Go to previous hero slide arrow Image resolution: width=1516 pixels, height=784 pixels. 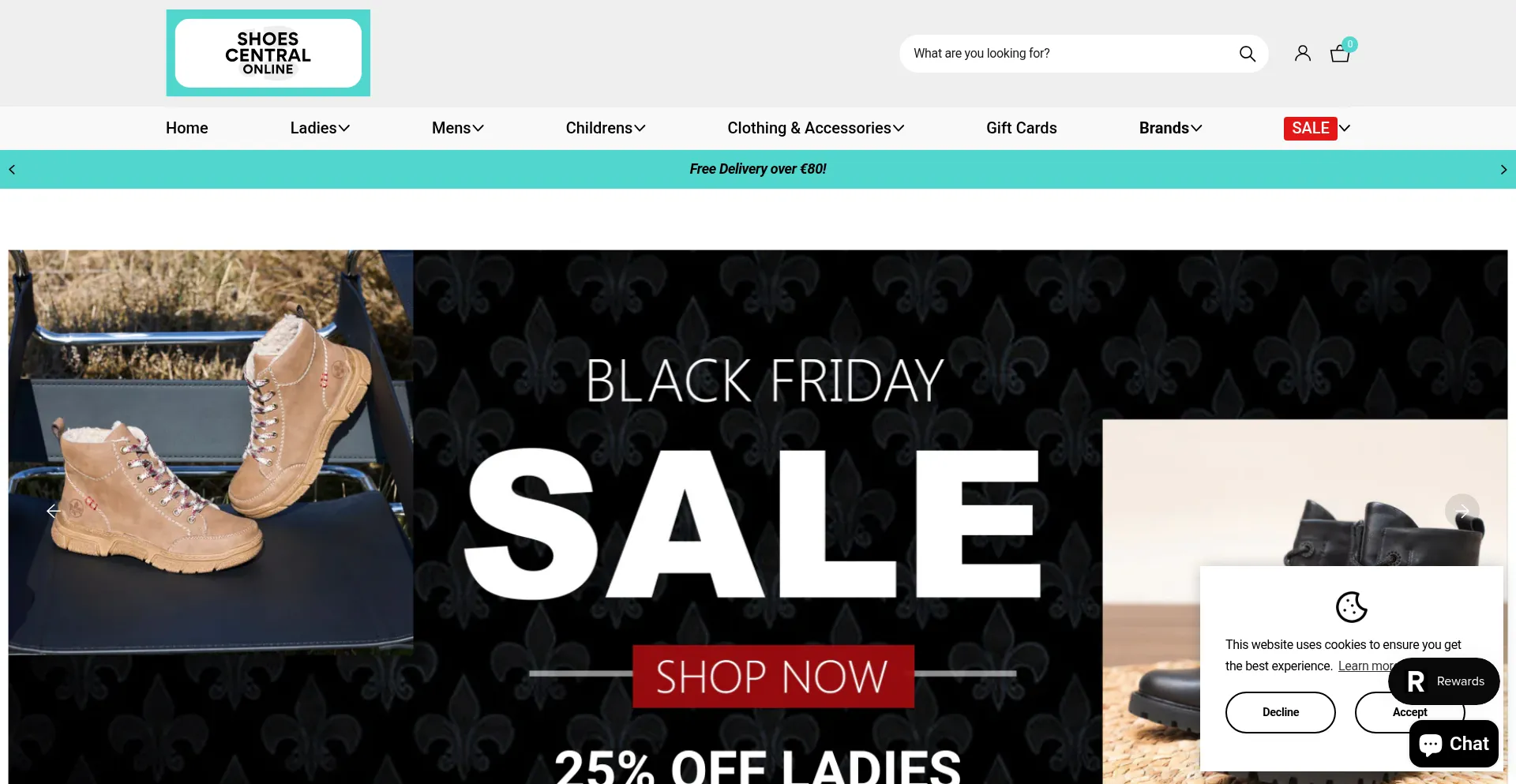53,511
